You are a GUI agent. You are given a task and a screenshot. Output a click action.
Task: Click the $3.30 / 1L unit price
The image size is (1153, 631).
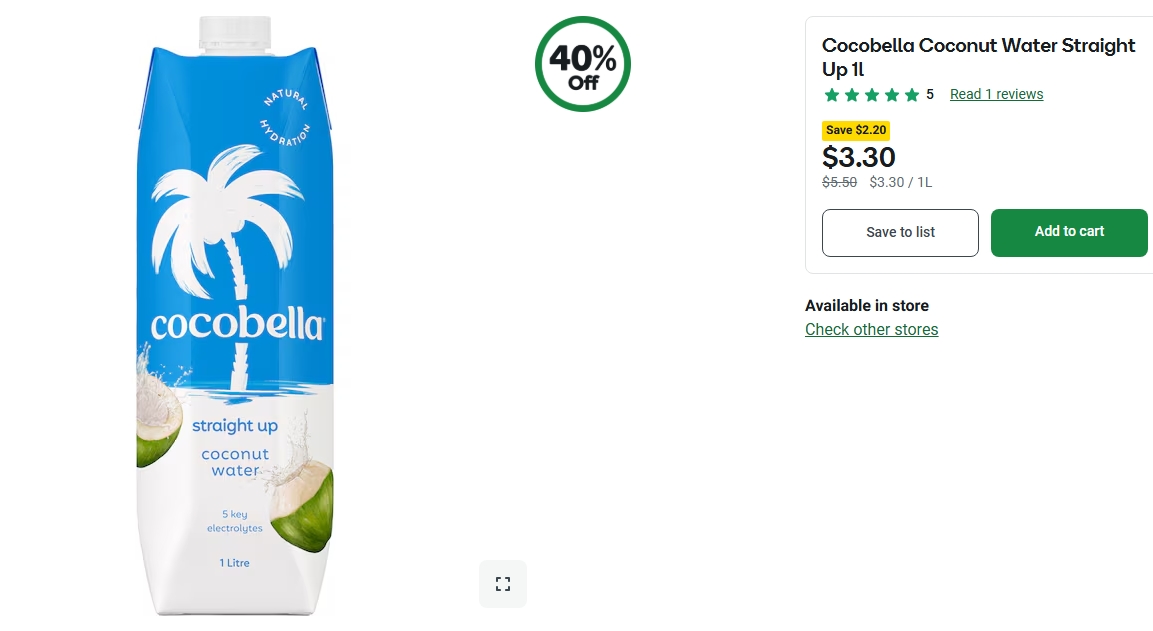pyautogui.click(x=900, y=182)
